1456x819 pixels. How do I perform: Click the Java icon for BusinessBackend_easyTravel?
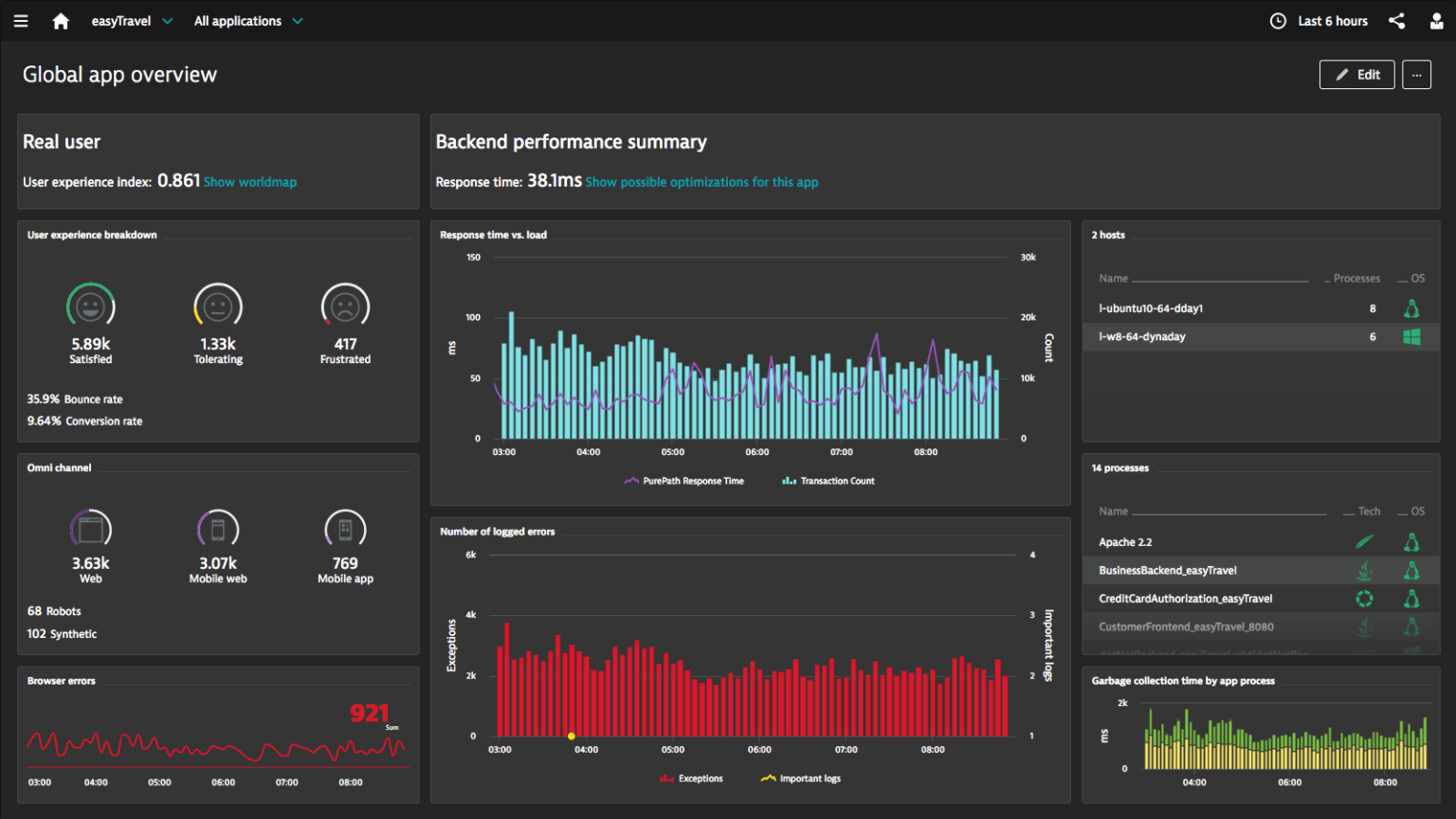point(1365,570)
